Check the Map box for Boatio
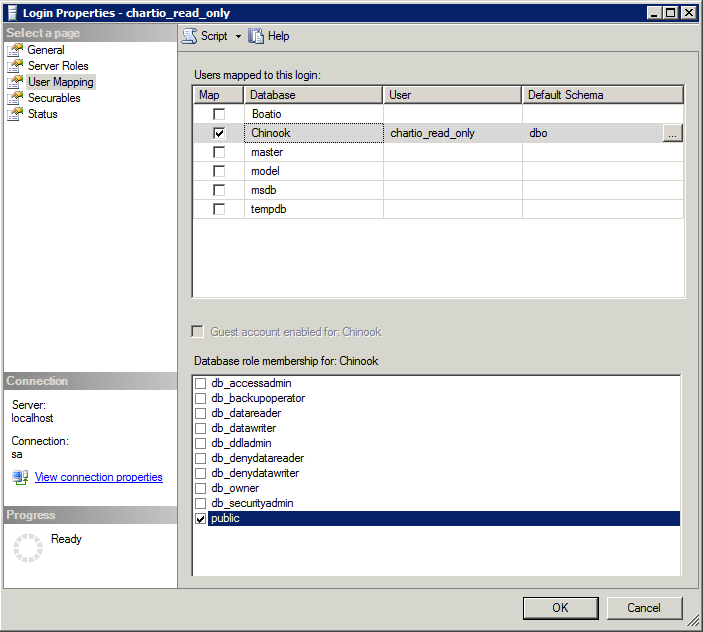Image resolution: width=703 pixels, height=632 pixels. coord(219,114)
